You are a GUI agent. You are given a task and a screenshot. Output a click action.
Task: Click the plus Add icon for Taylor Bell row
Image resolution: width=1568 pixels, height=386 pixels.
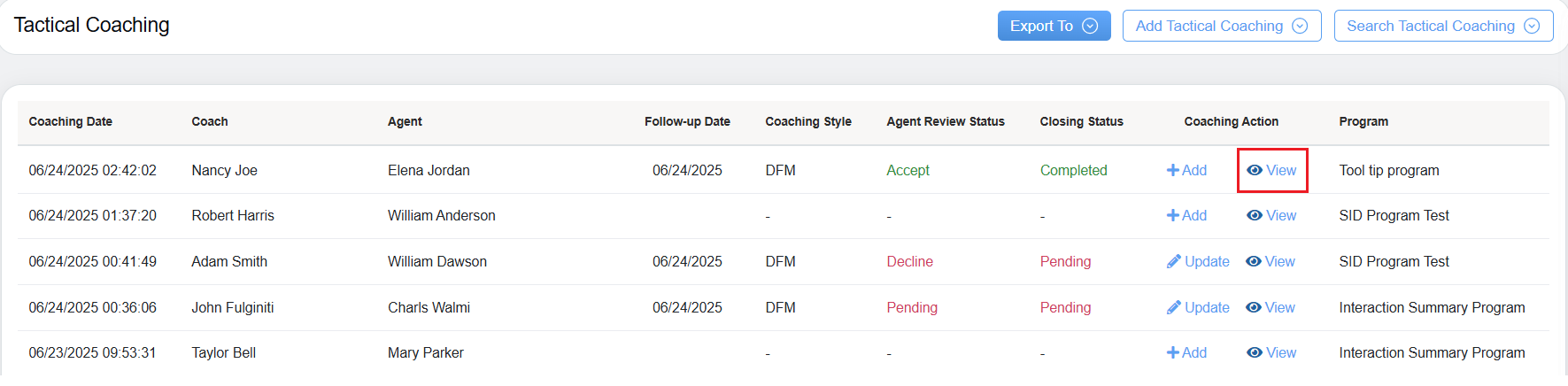point(1172,352)
